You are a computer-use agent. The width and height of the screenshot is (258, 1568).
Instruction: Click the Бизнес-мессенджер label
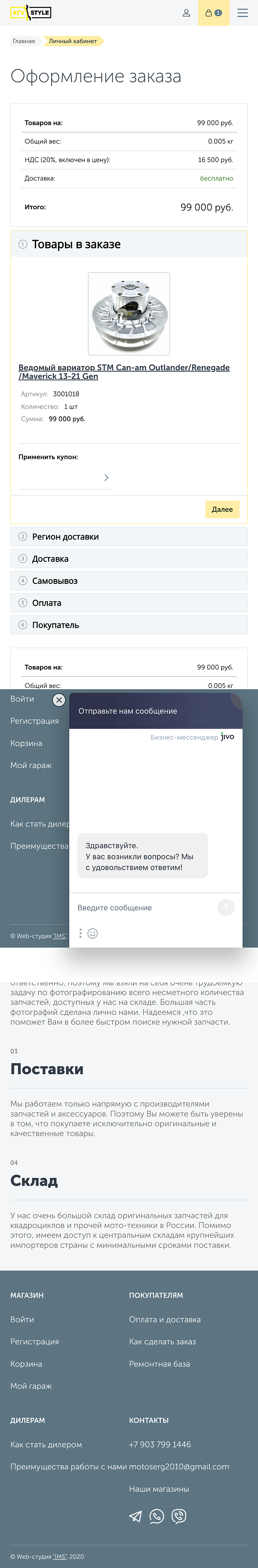184,737
